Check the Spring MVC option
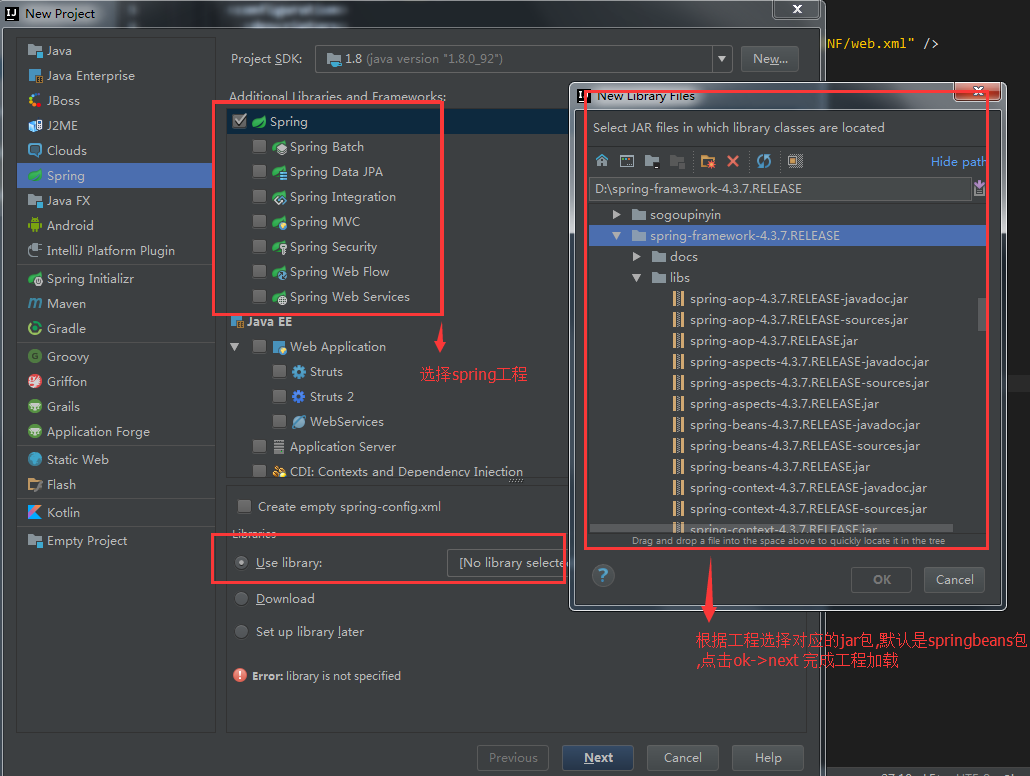The image size is (1030, 776). tap(259, 221)
